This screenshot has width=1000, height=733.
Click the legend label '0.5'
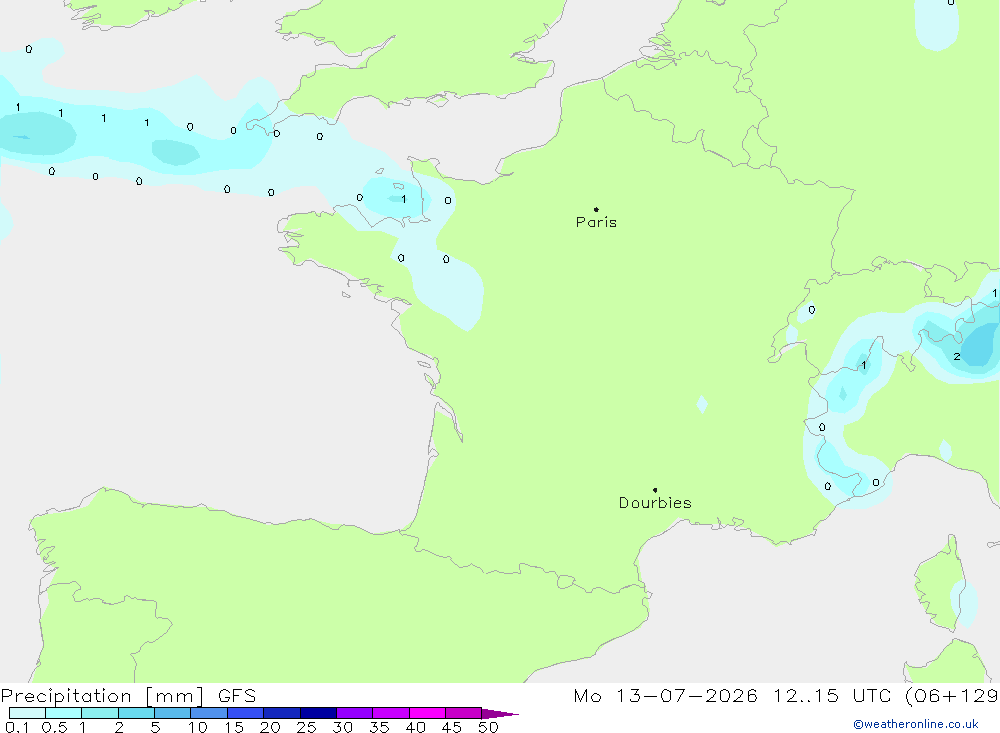click(54, 727)
